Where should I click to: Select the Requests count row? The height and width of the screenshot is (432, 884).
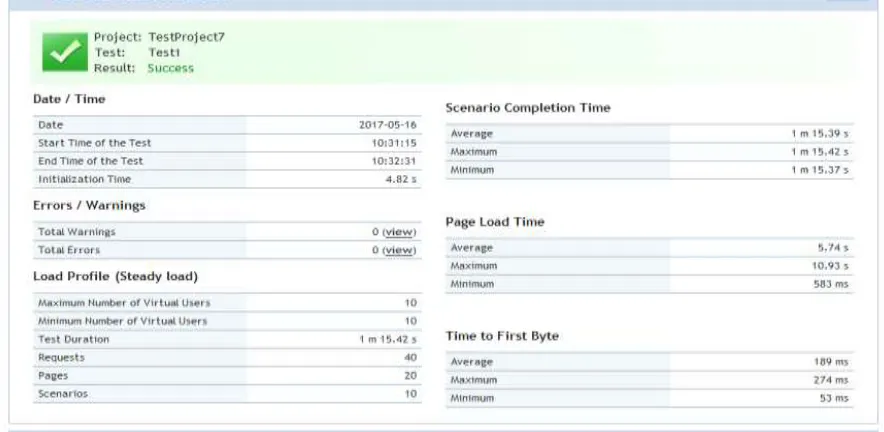tap(227, 358)
